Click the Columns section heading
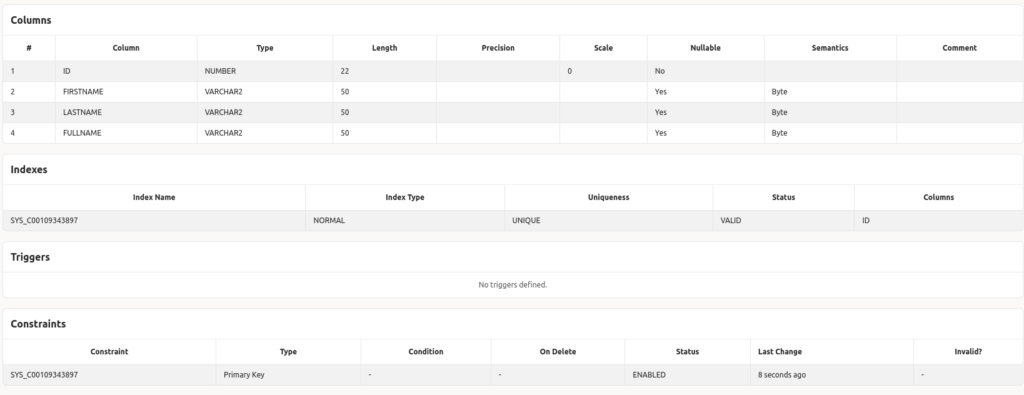This screenshot has width=1024, height=395. point(31,20)
